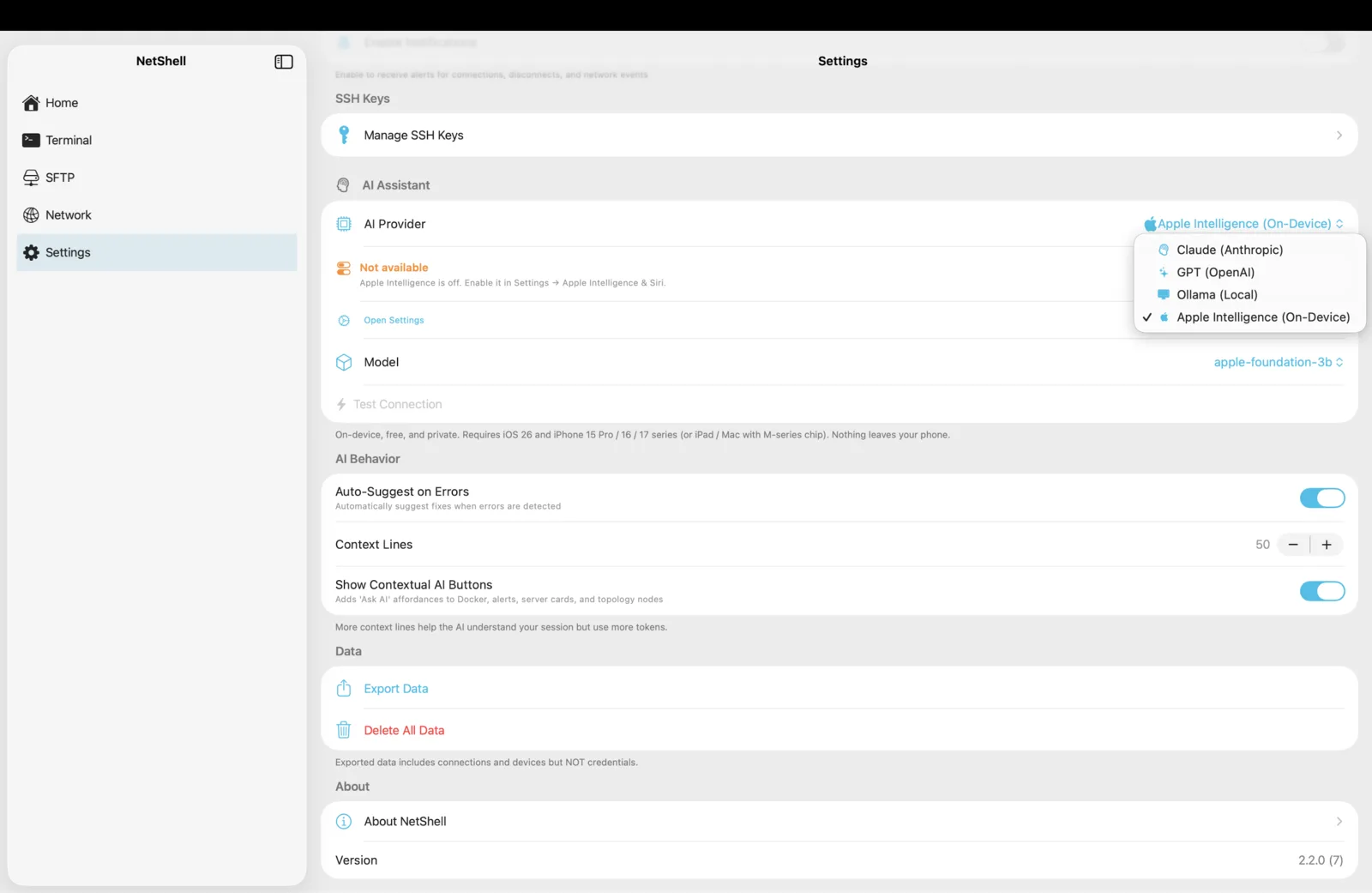This screenshot has height=893, width=1372.
Task: Click the Claude provider icon in menu
Action: click(x=1164, y=250)
